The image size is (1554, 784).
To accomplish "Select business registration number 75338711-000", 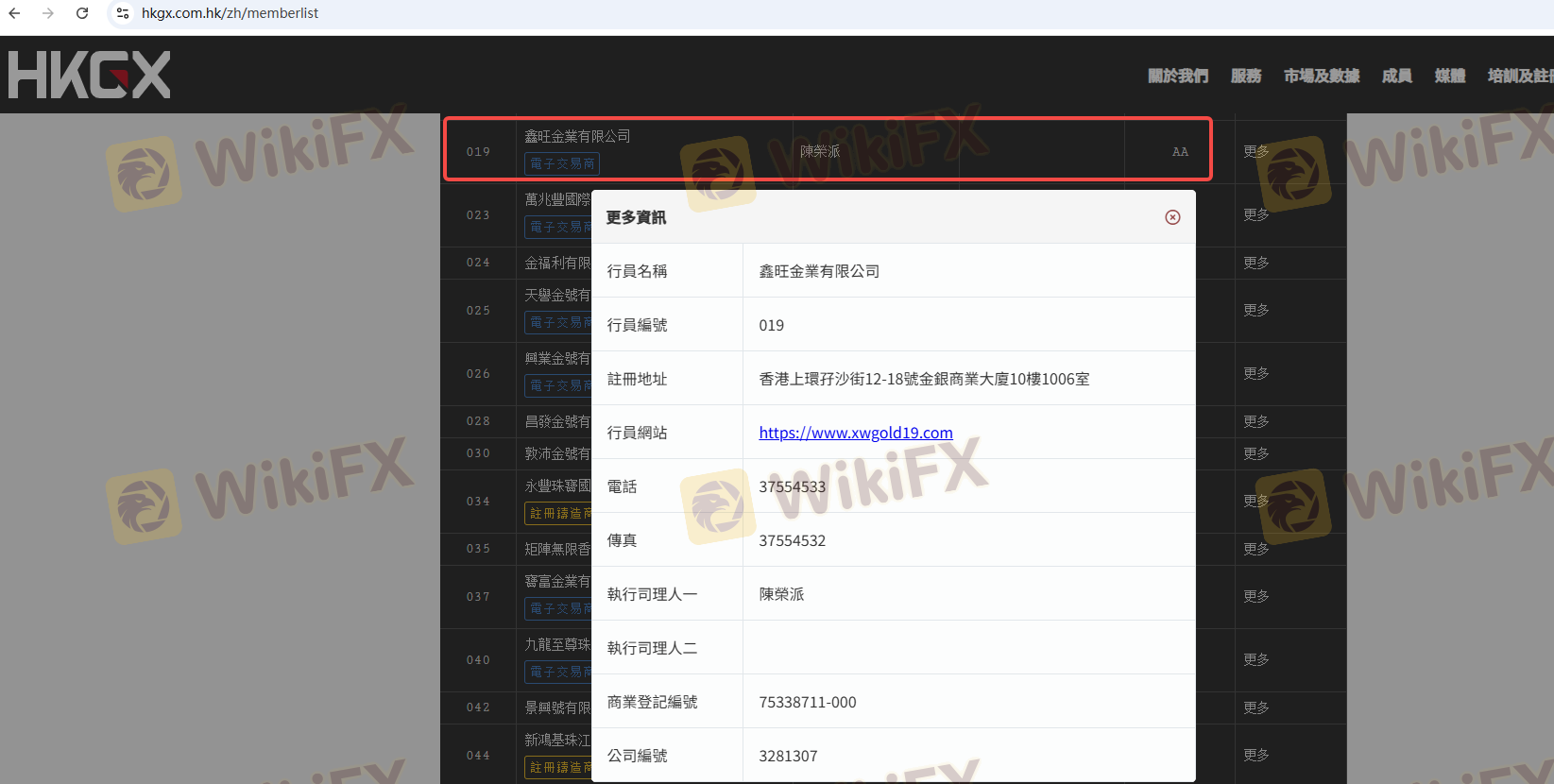I will (x=808, y=702).
